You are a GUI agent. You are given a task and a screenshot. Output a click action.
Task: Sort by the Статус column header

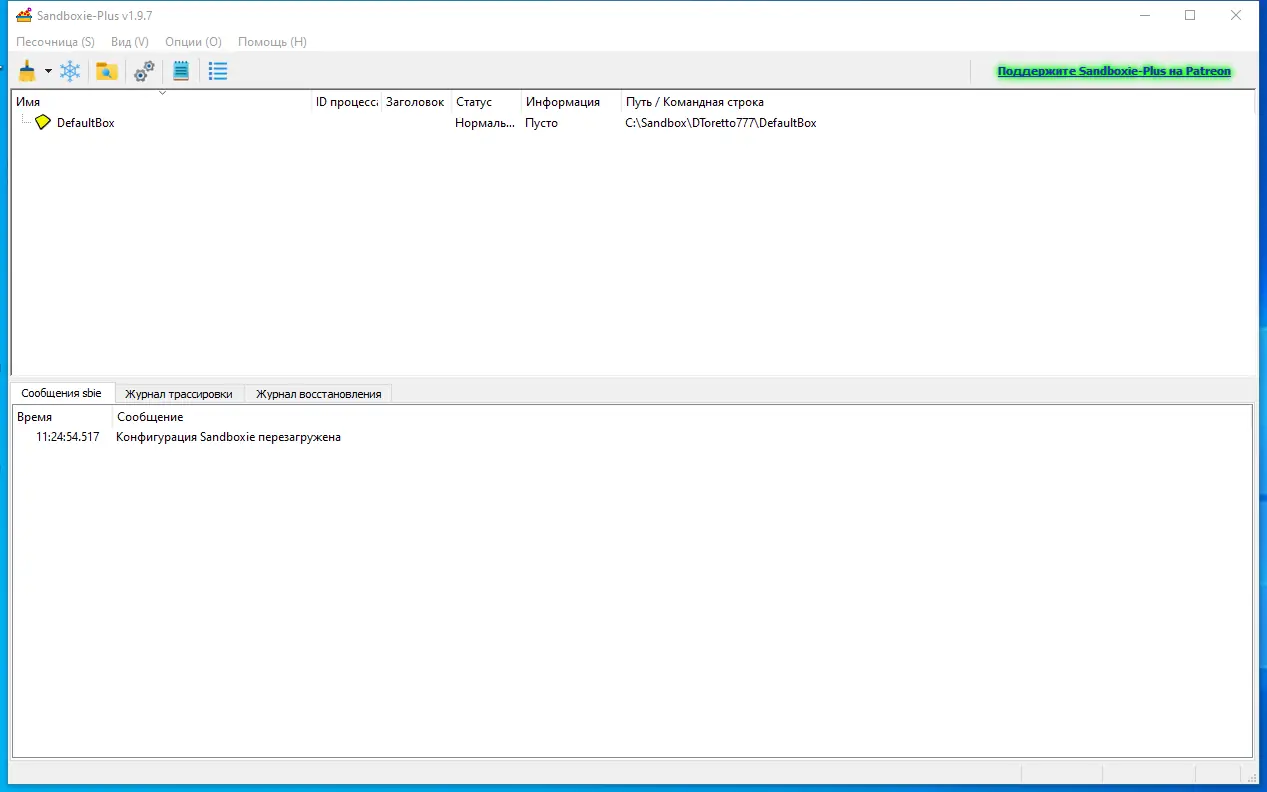486,102
